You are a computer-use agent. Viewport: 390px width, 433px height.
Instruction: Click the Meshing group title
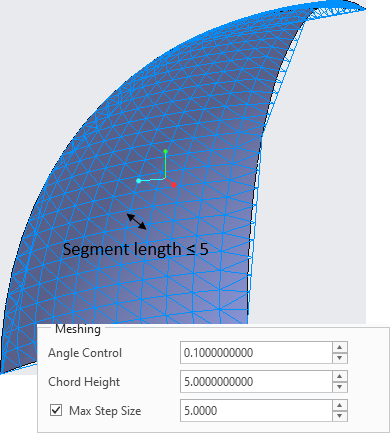pyautogui.click(x=78, y=329)
